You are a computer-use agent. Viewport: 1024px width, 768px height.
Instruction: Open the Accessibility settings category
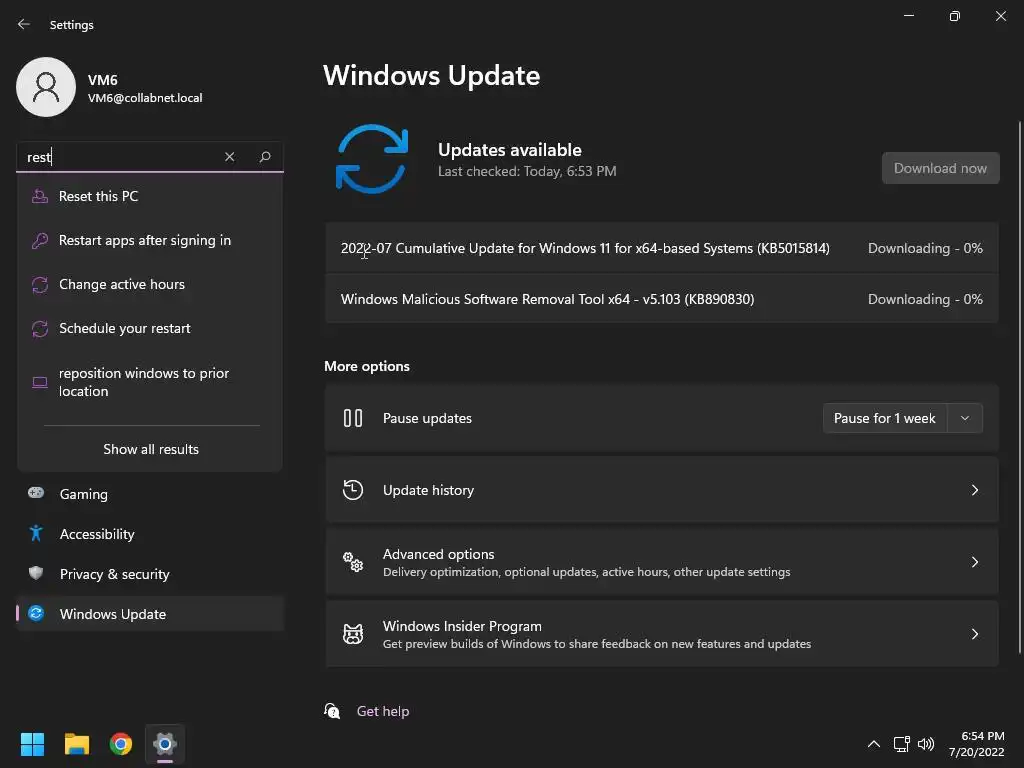(150, 534)
